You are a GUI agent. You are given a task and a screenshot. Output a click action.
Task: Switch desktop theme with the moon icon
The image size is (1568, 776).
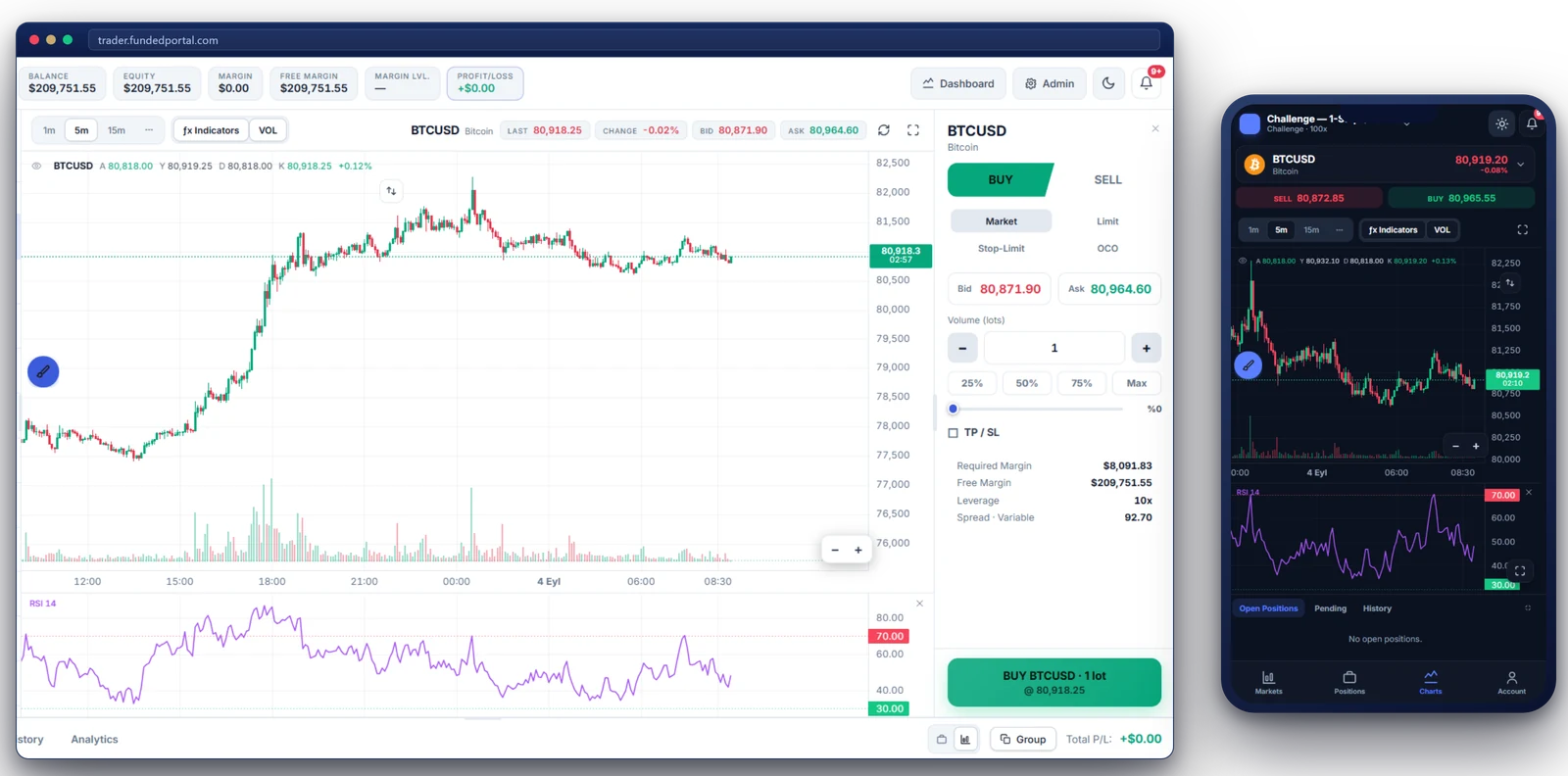(1108, 84)
